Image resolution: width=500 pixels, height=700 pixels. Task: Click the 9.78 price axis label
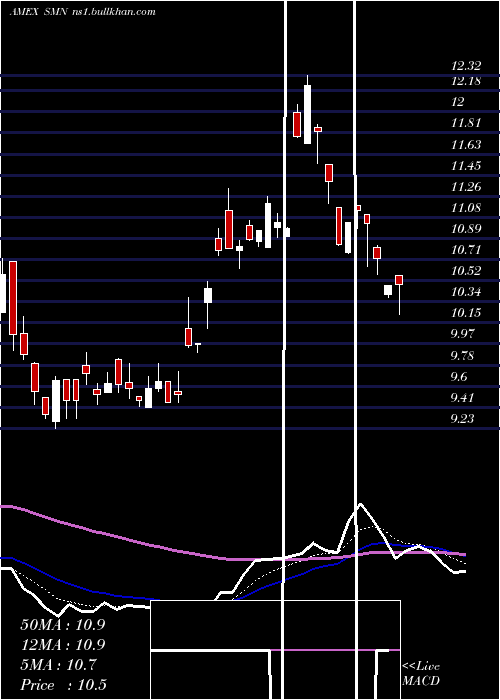(x=462, y=356)
